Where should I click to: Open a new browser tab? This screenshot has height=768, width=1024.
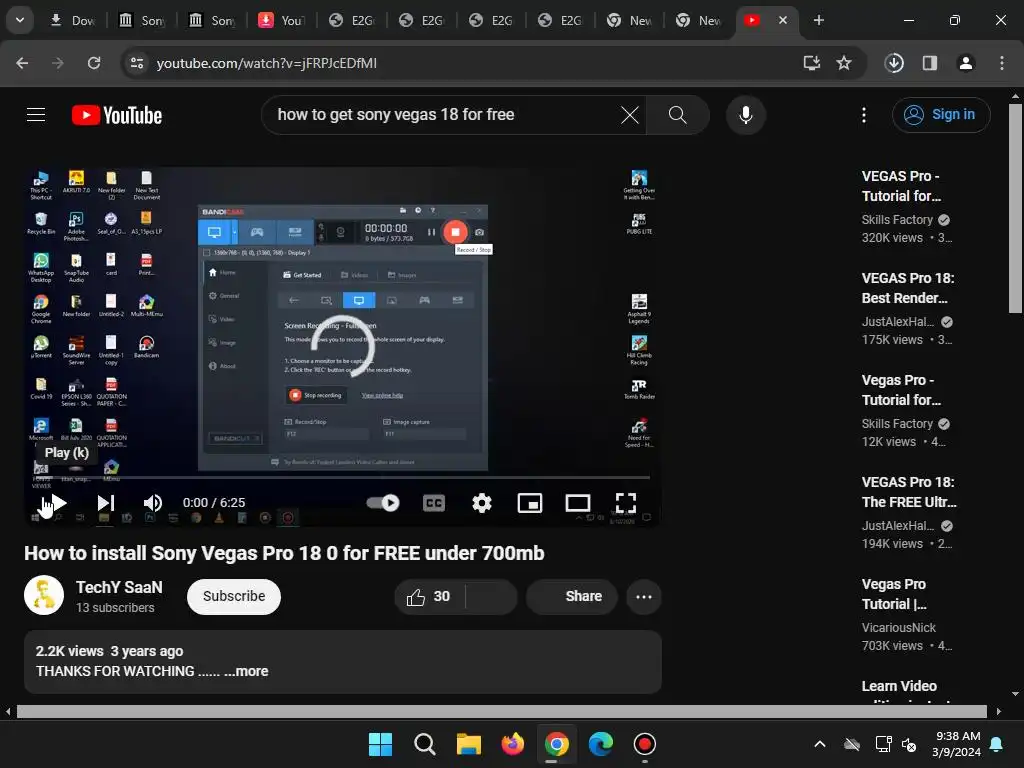coord(818,20)
